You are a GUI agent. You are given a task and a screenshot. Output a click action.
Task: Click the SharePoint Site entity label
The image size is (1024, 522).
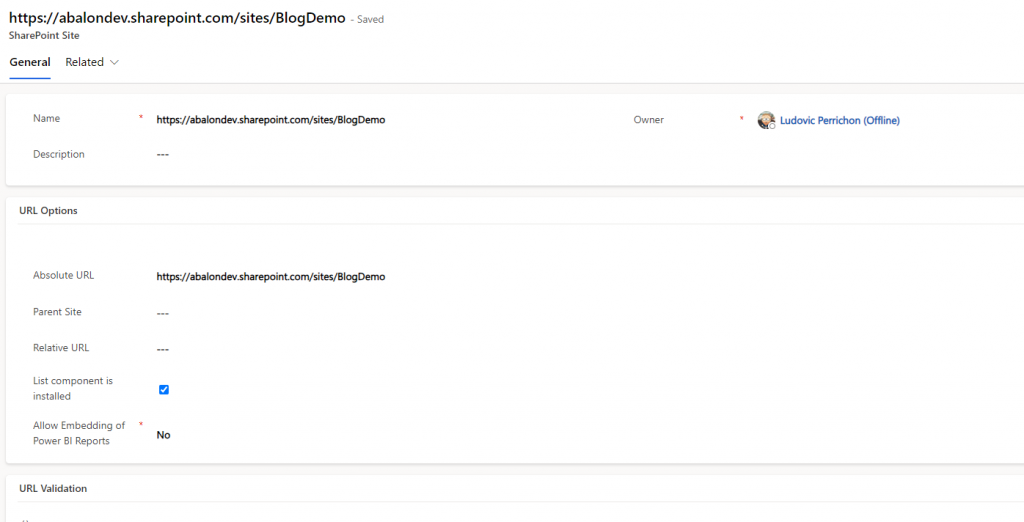(x=44, y=35)
